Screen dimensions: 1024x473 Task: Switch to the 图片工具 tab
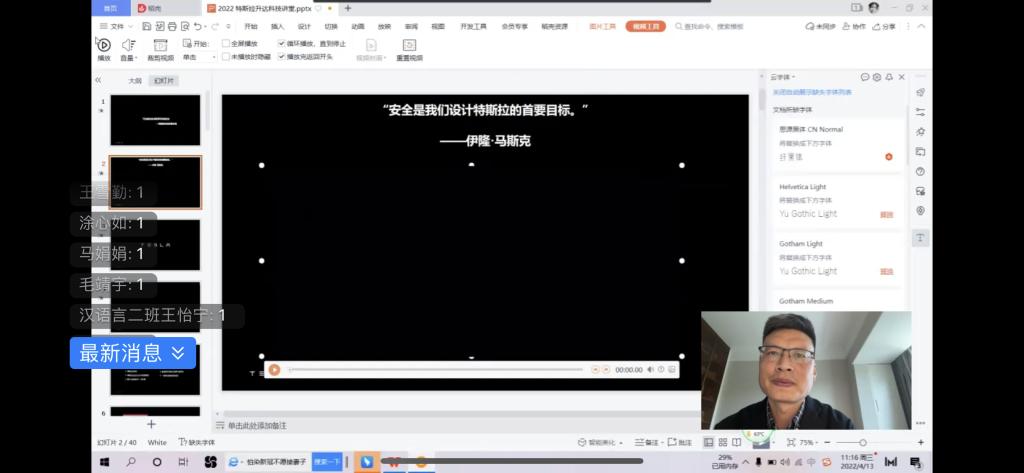[x=603, y=26]
